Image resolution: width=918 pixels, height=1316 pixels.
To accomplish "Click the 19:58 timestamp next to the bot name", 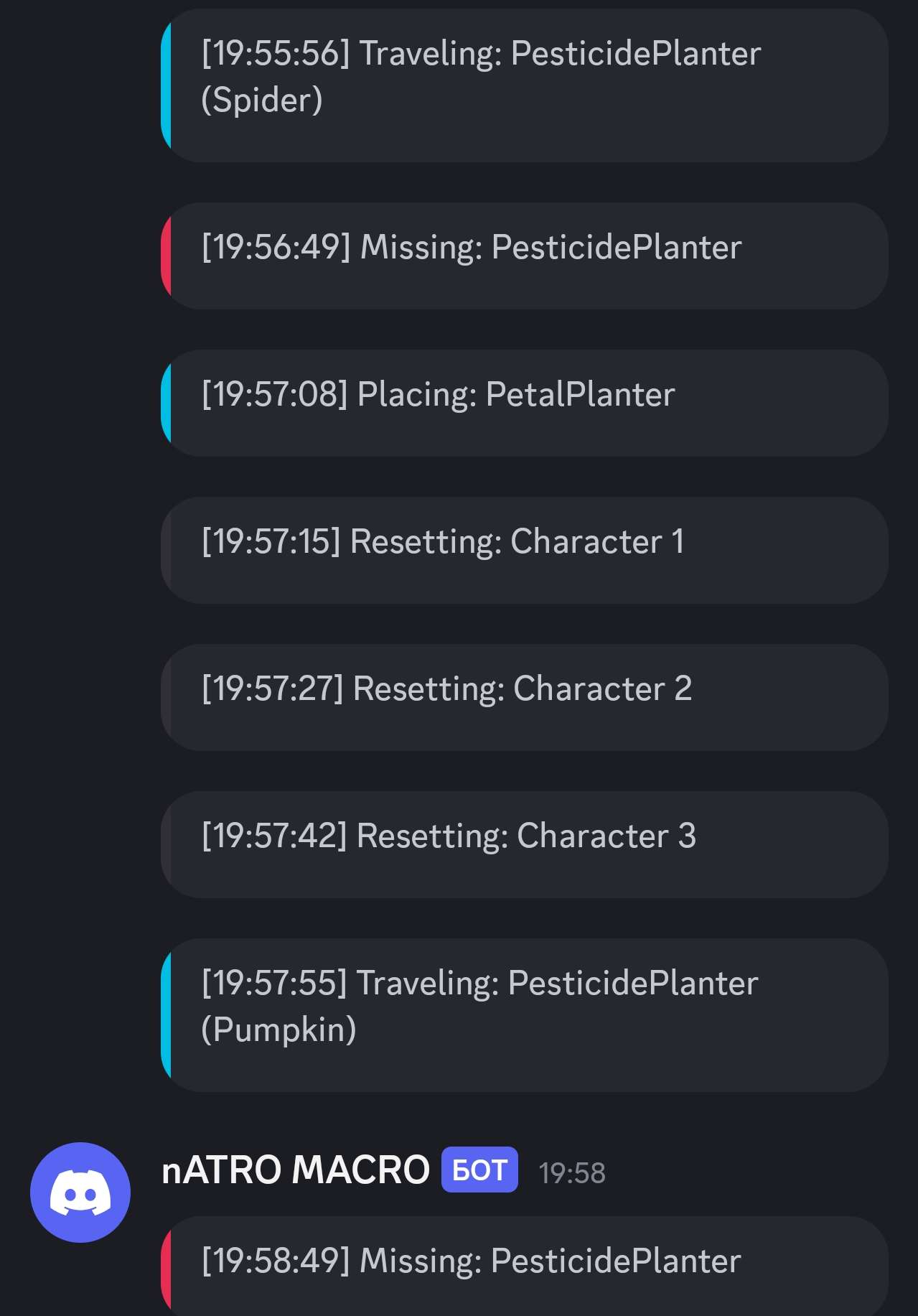I will pos(572,1170).
